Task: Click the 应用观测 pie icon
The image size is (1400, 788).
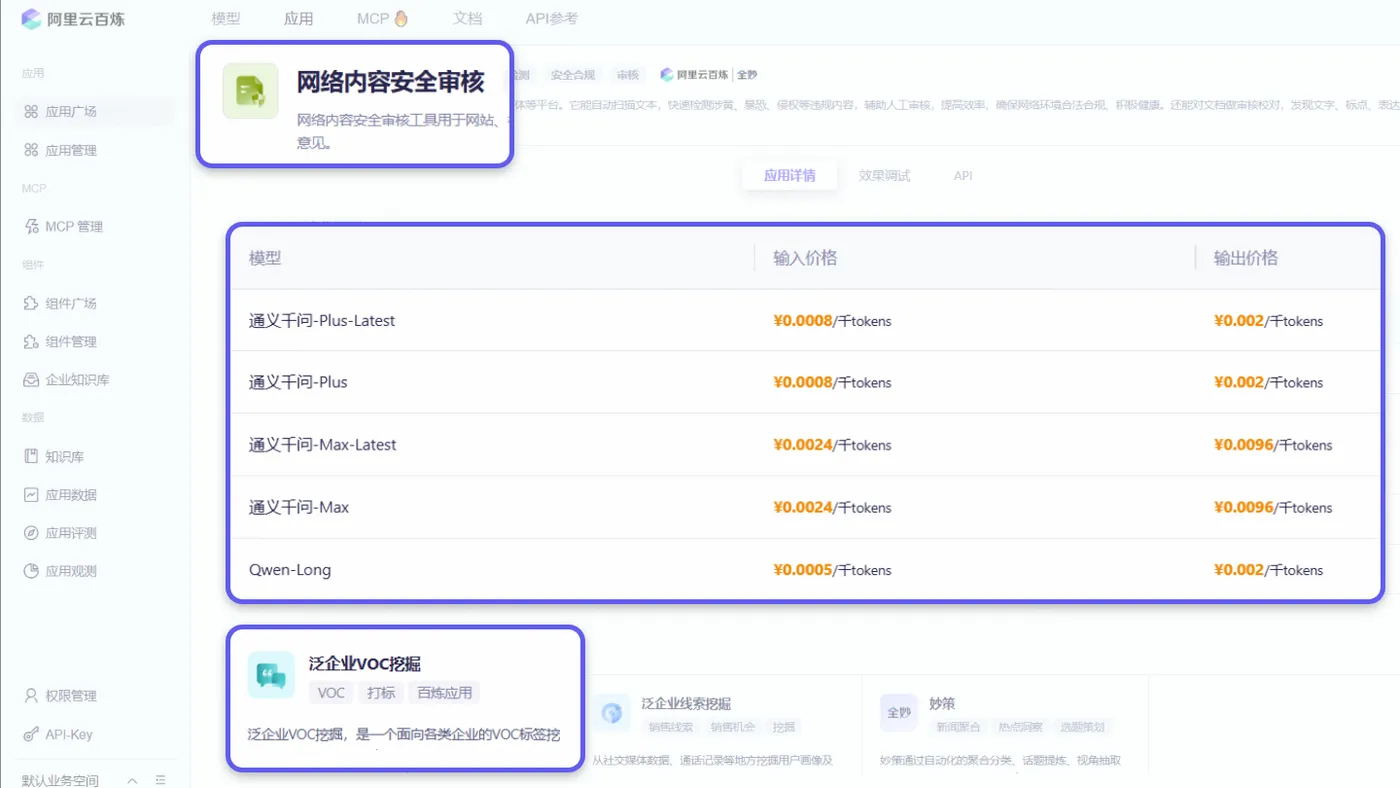Action: 31,572
